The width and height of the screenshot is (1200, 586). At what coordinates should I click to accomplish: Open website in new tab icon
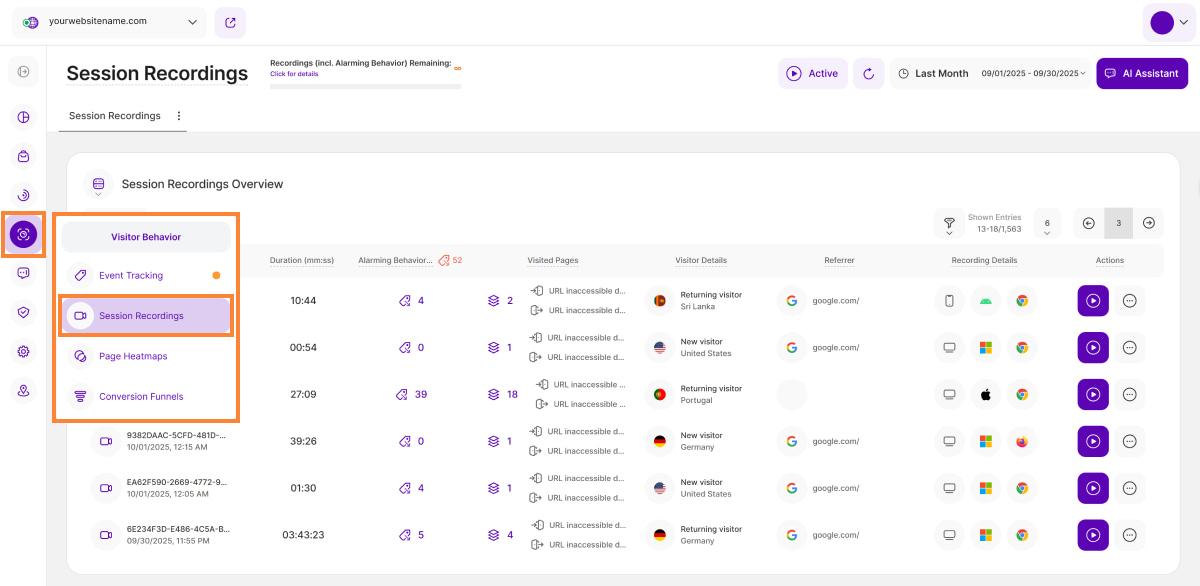230,22
